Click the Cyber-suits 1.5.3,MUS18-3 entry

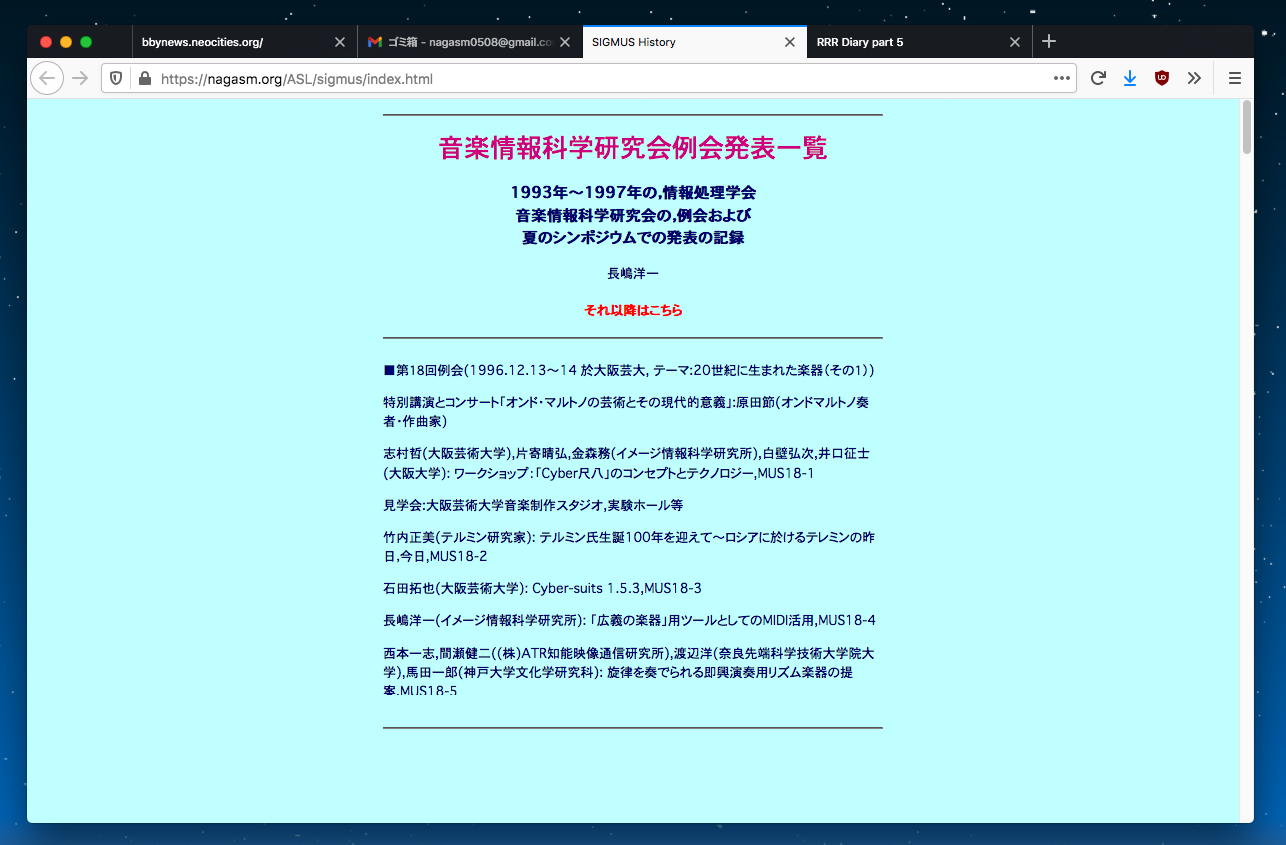542,588
